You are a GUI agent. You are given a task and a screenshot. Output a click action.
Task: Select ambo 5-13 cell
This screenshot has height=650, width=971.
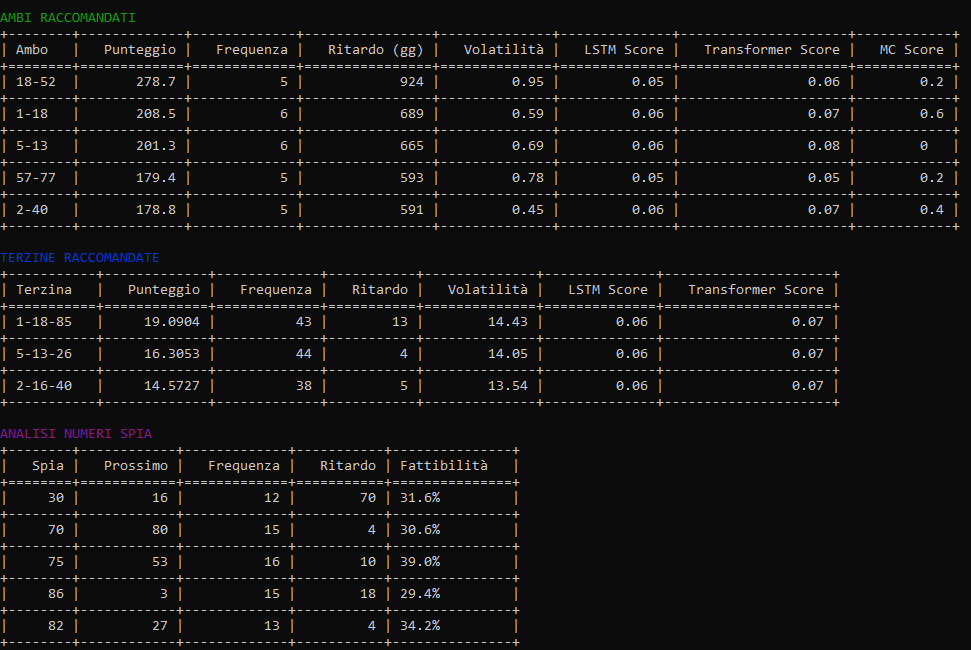(x=32, y=145)
